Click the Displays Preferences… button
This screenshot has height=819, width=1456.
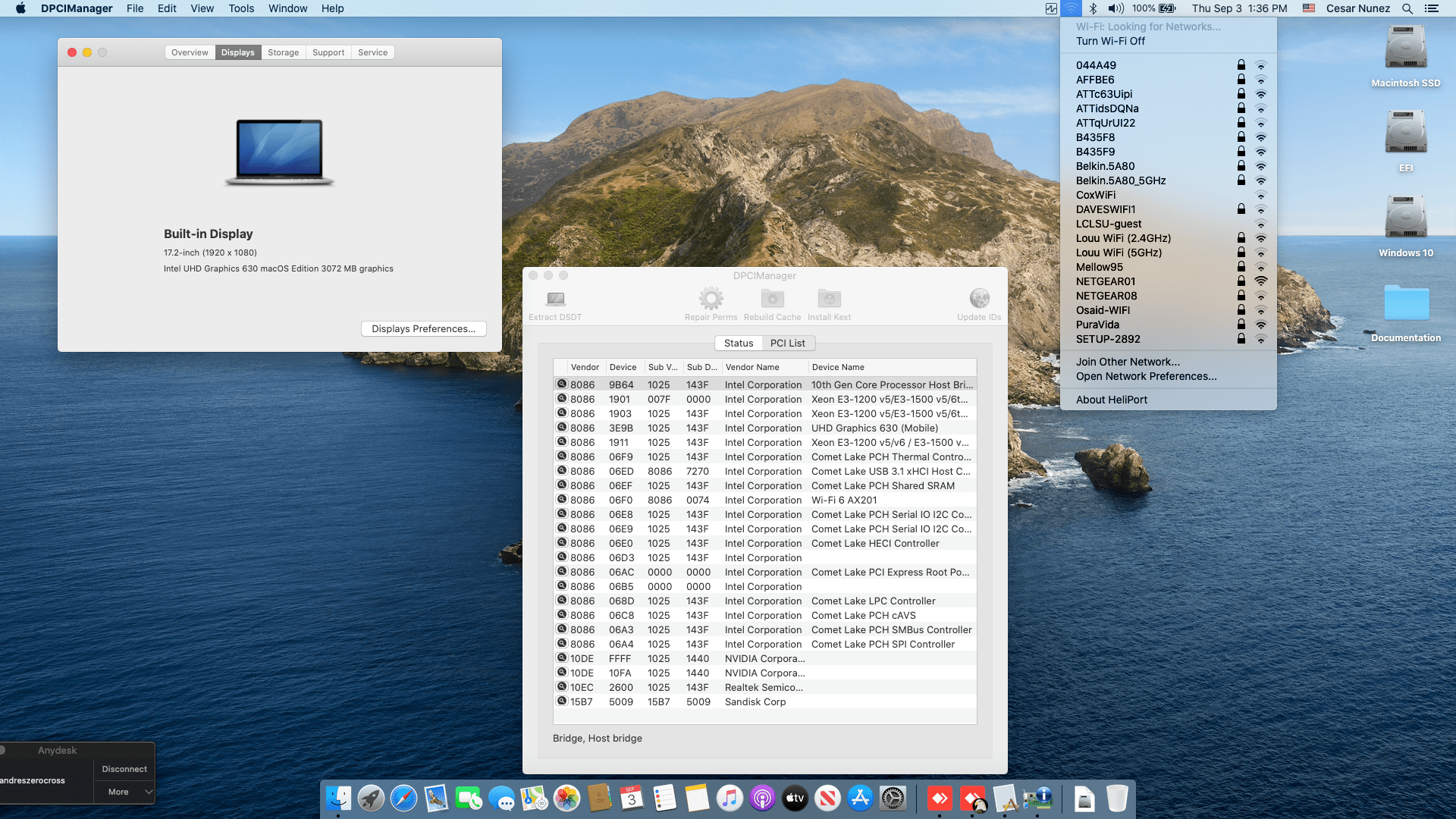coord(423,328)
